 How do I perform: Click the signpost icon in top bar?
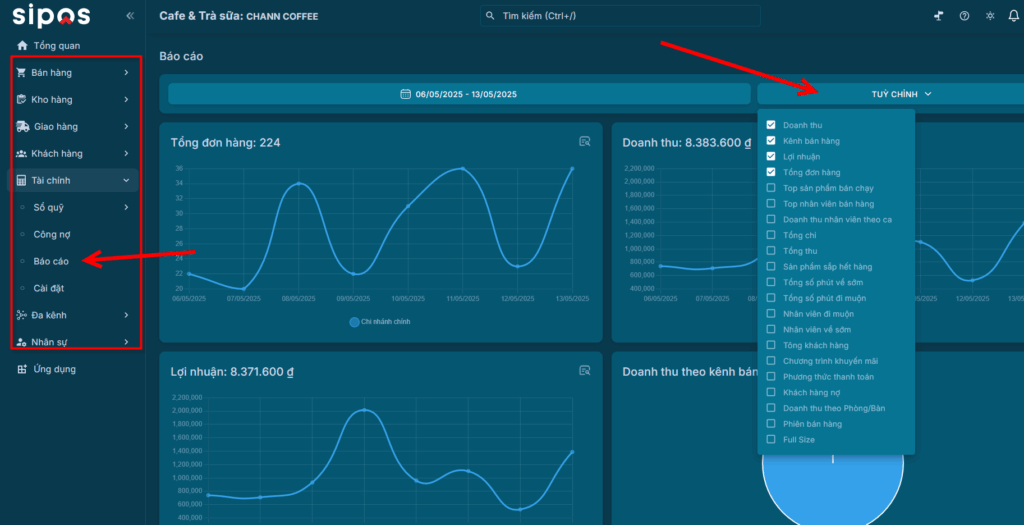[x=938, y=16]
